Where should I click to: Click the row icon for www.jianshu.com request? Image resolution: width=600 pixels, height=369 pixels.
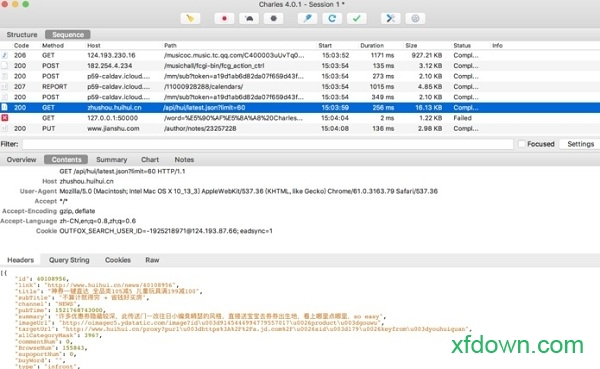tap(5, 129)
